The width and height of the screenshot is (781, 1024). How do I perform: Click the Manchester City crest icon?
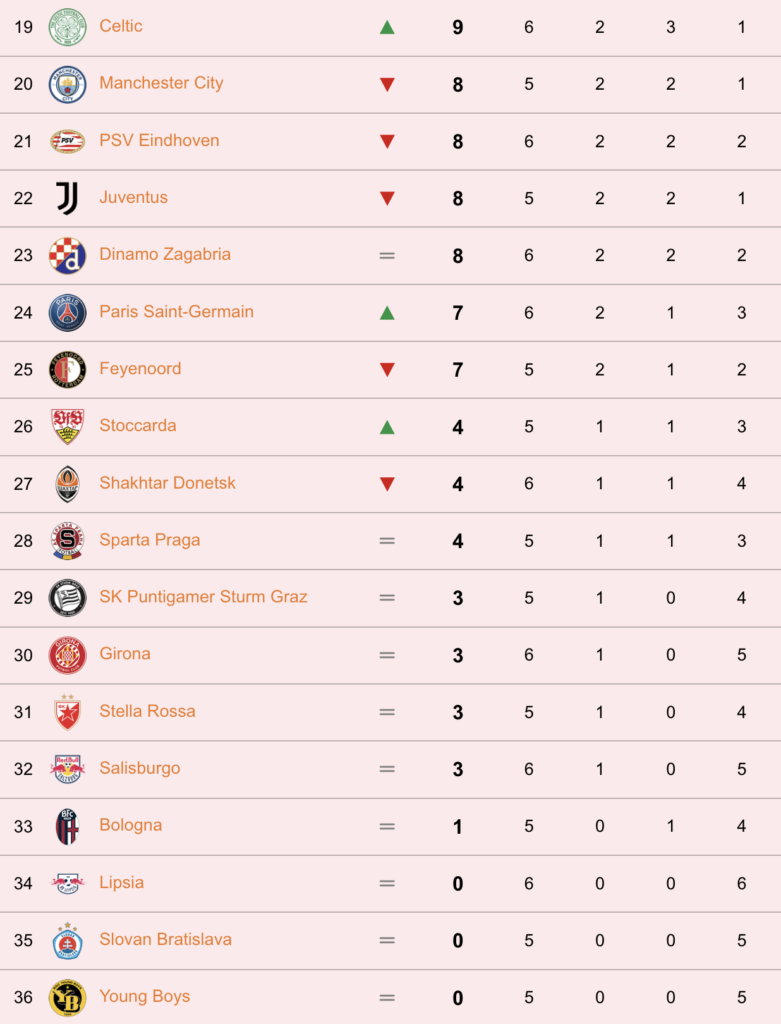click(67, 84)
